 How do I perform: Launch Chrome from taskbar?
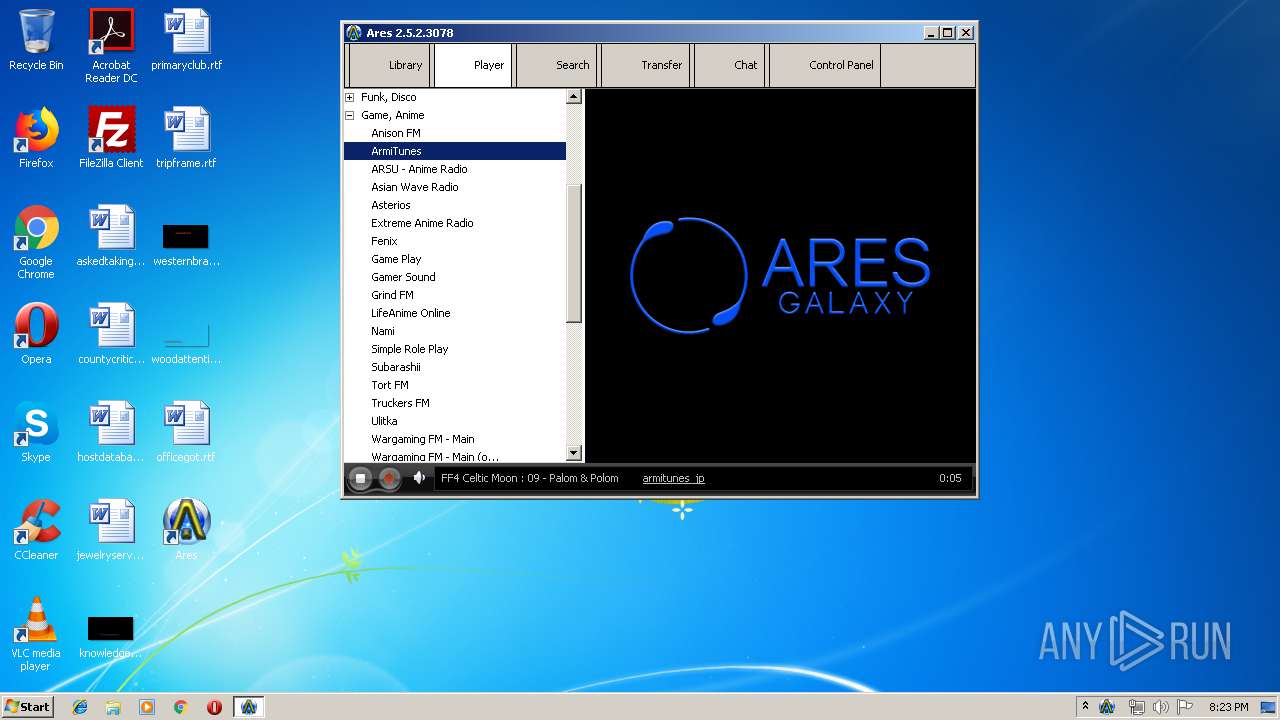pos(181,706)
